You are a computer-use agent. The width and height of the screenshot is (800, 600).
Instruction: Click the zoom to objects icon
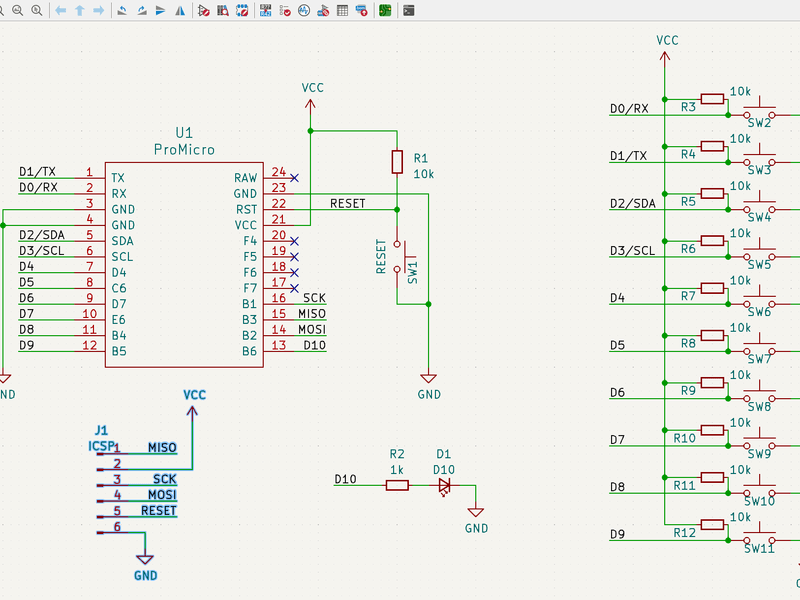[x=19, y=11]
